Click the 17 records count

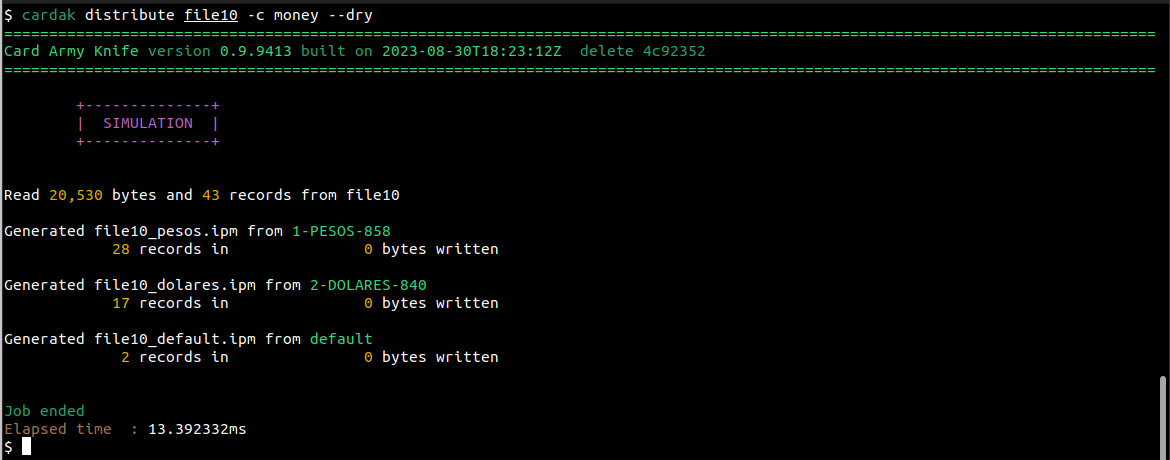121,303
